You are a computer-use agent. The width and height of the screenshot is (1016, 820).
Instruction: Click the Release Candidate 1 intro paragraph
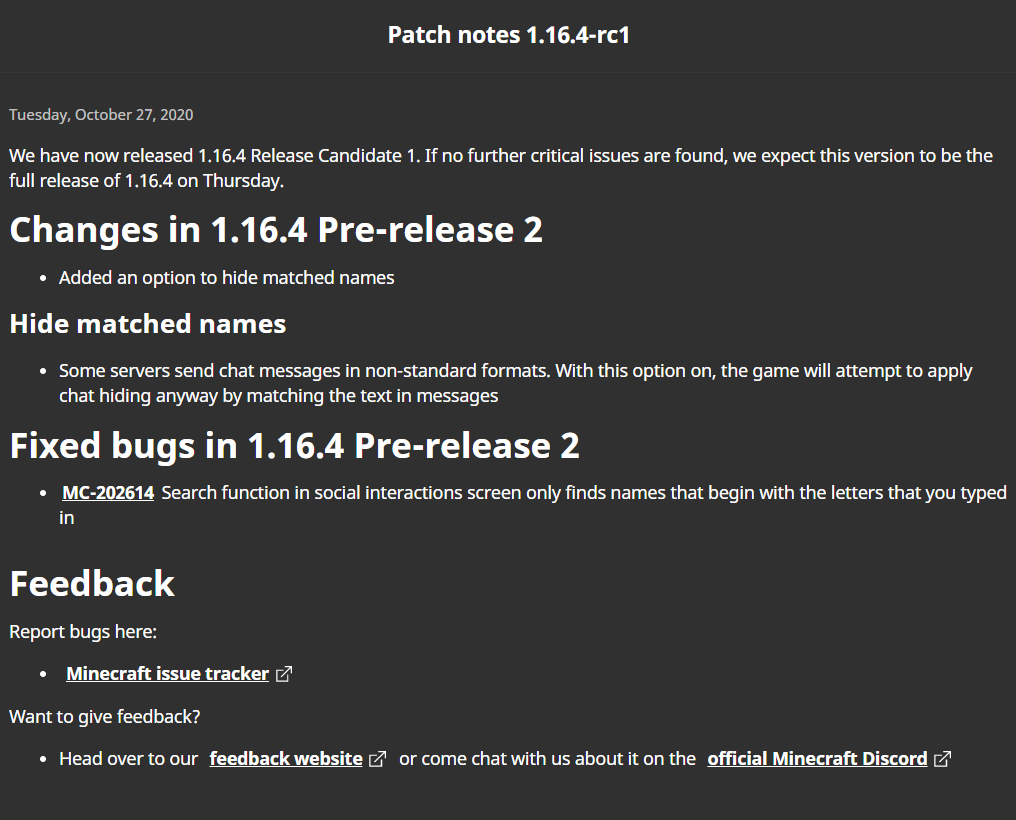point(500,168)
